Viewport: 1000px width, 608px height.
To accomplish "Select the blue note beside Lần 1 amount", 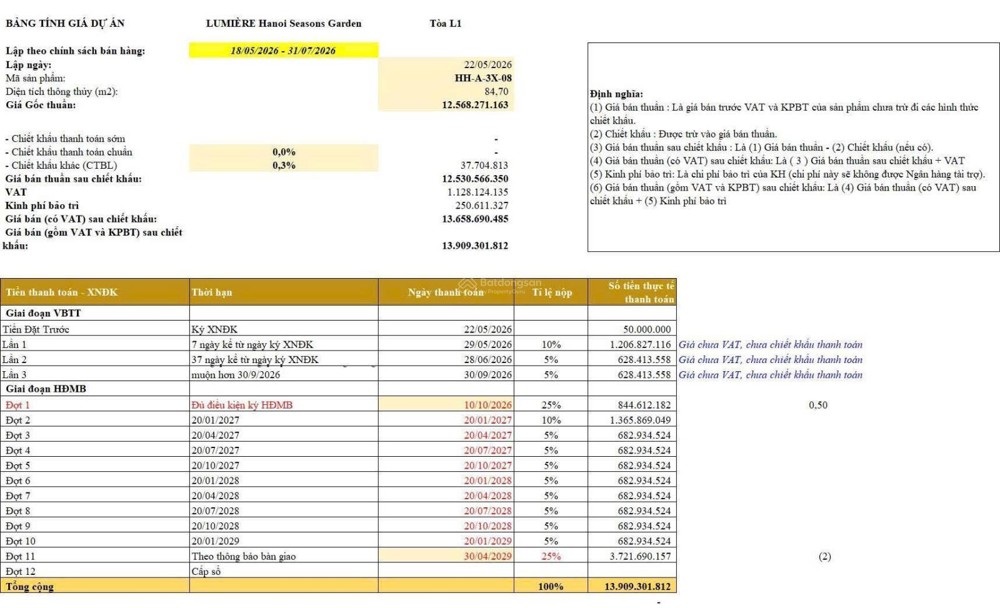I will click(x=770, y=345).
